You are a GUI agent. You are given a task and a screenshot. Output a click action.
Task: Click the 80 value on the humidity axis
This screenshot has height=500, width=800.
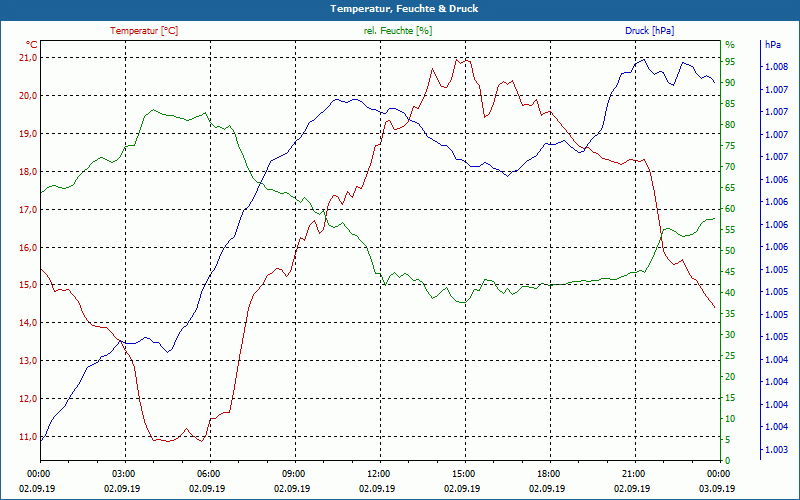[x=730, y=124]
